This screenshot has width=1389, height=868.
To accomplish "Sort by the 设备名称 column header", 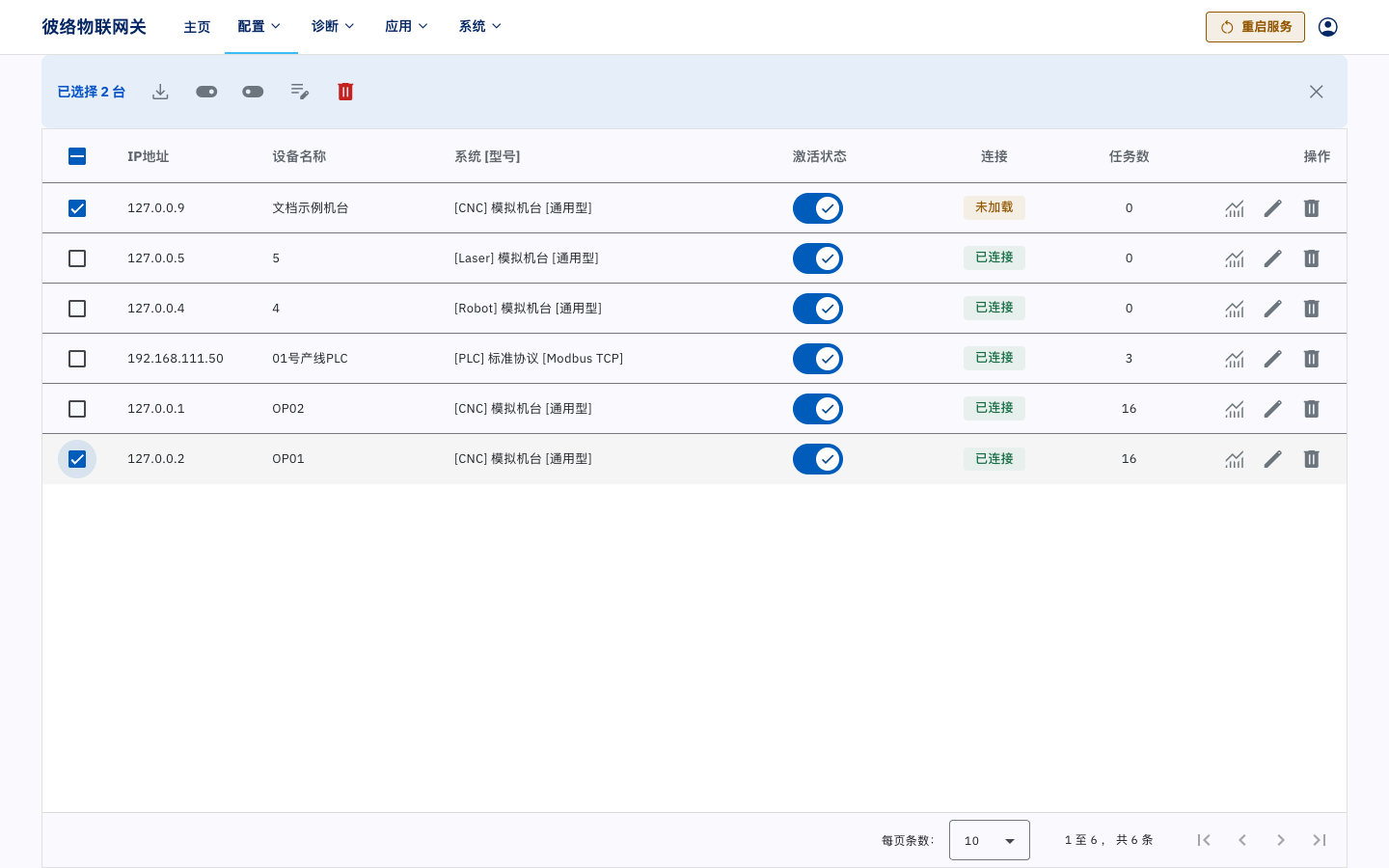I will [x=299, y=156].
